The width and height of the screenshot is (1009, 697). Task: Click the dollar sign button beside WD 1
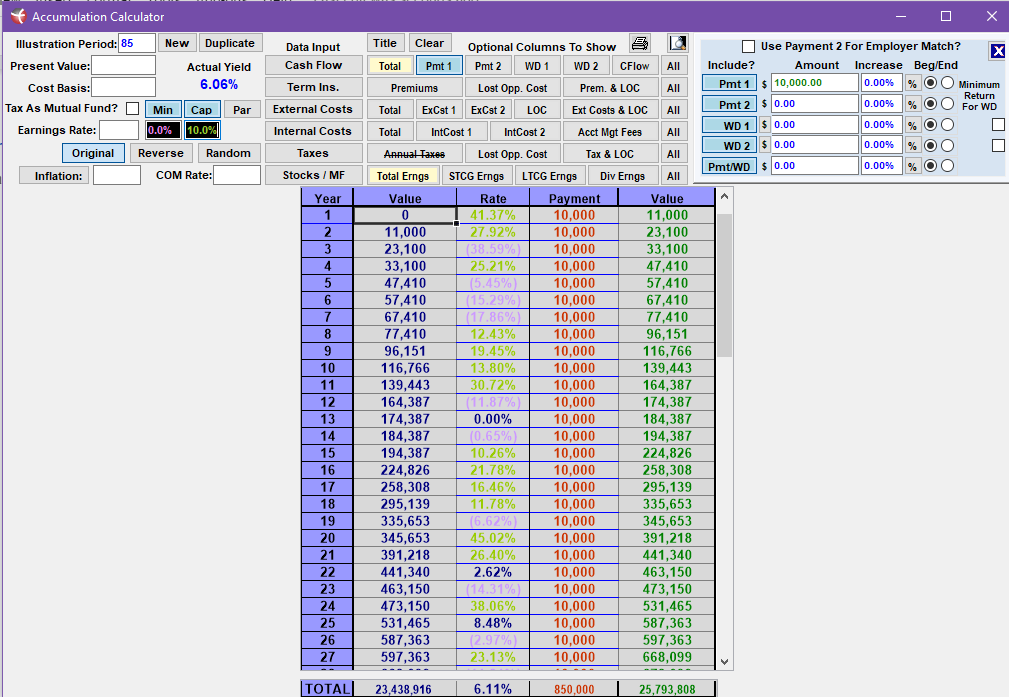765,125
